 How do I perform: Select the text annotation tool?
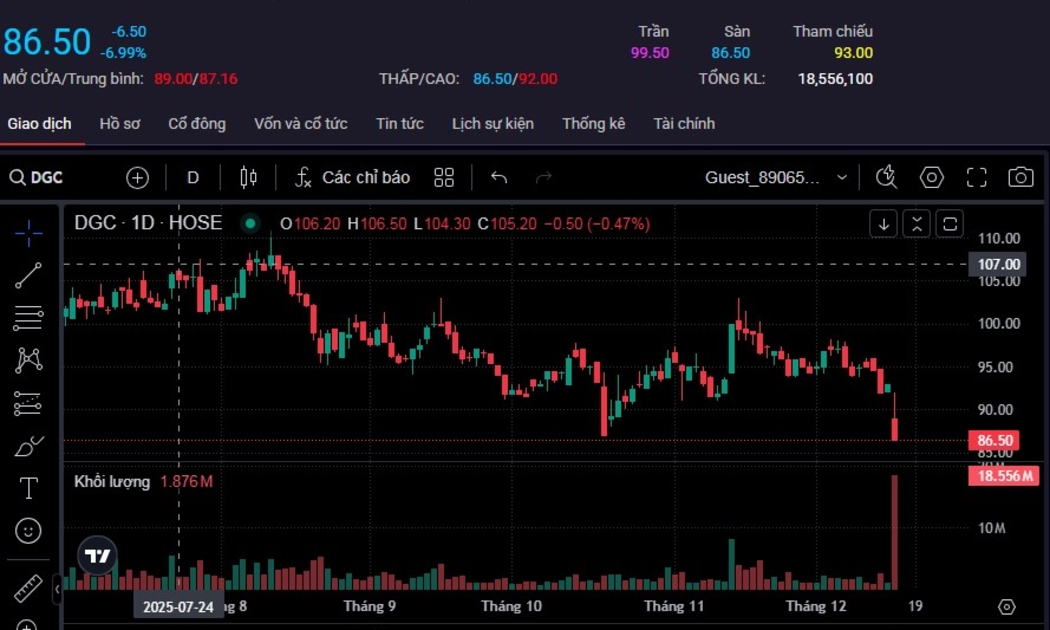coord(29,488)
